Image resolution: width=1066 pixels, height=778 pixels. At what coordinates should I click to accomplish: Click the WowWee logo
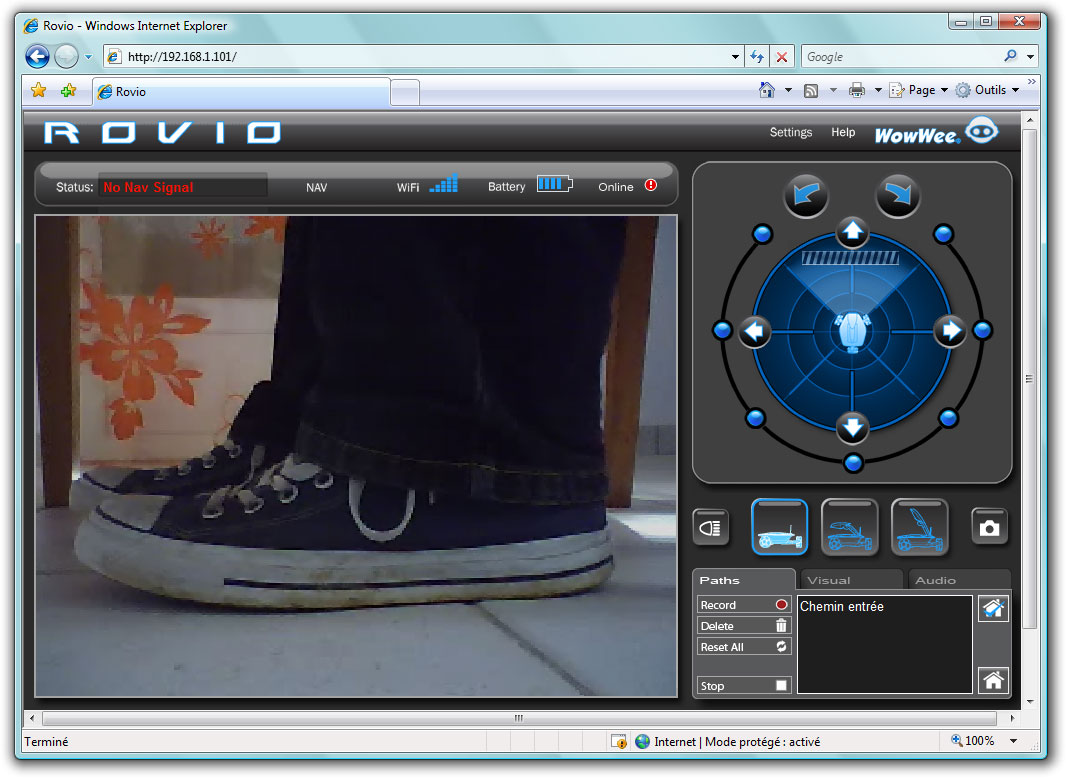pos(936,131)
